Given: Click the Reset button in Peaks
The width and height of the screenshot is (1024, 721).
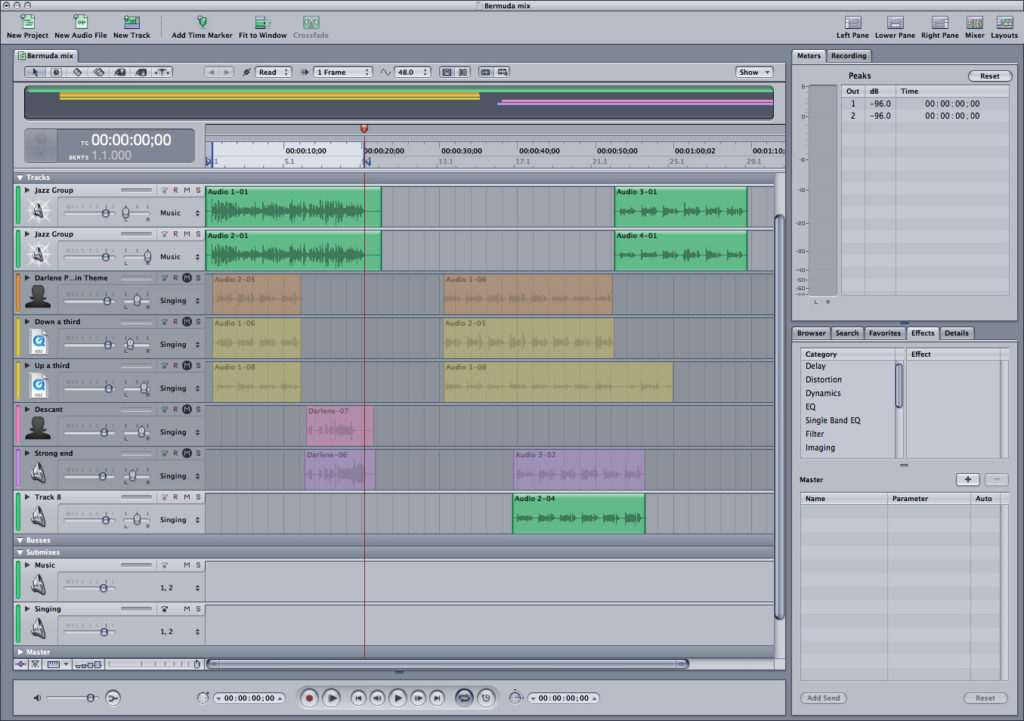Looking at the screenshot, I should (989, 76).
